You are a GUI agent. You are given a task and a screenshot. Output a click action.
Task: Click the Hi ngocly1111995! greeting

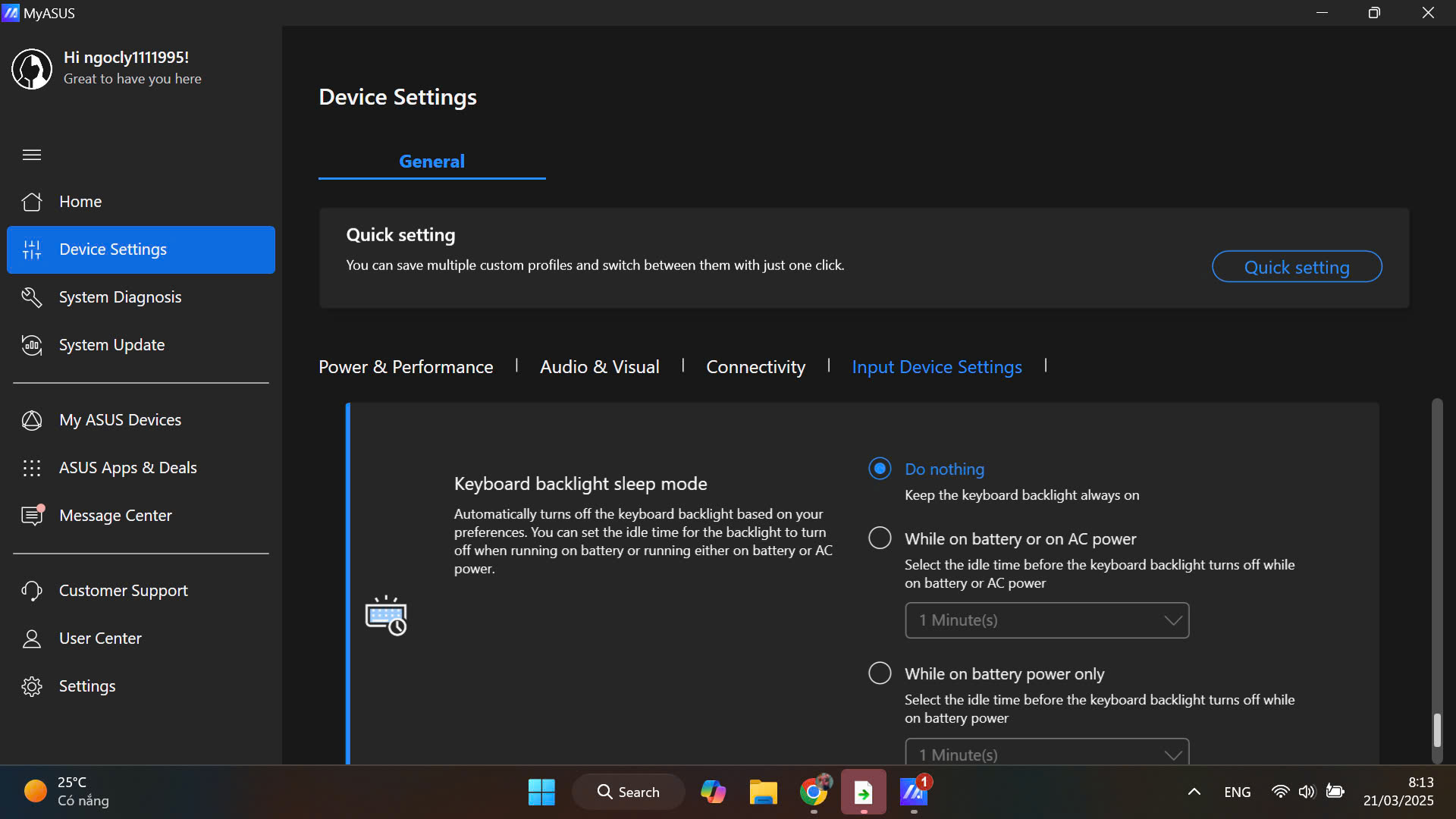click(x=127, y=58)
